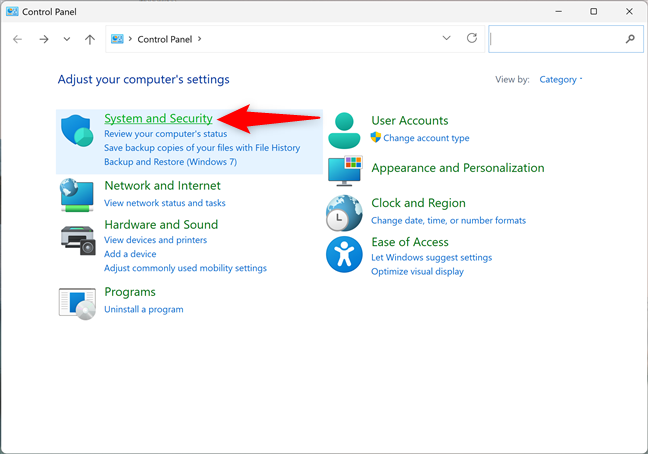Open System and Security shield icon
This screenshot has height=454, width=648.
pyautogui.click(x=77, y=130)
